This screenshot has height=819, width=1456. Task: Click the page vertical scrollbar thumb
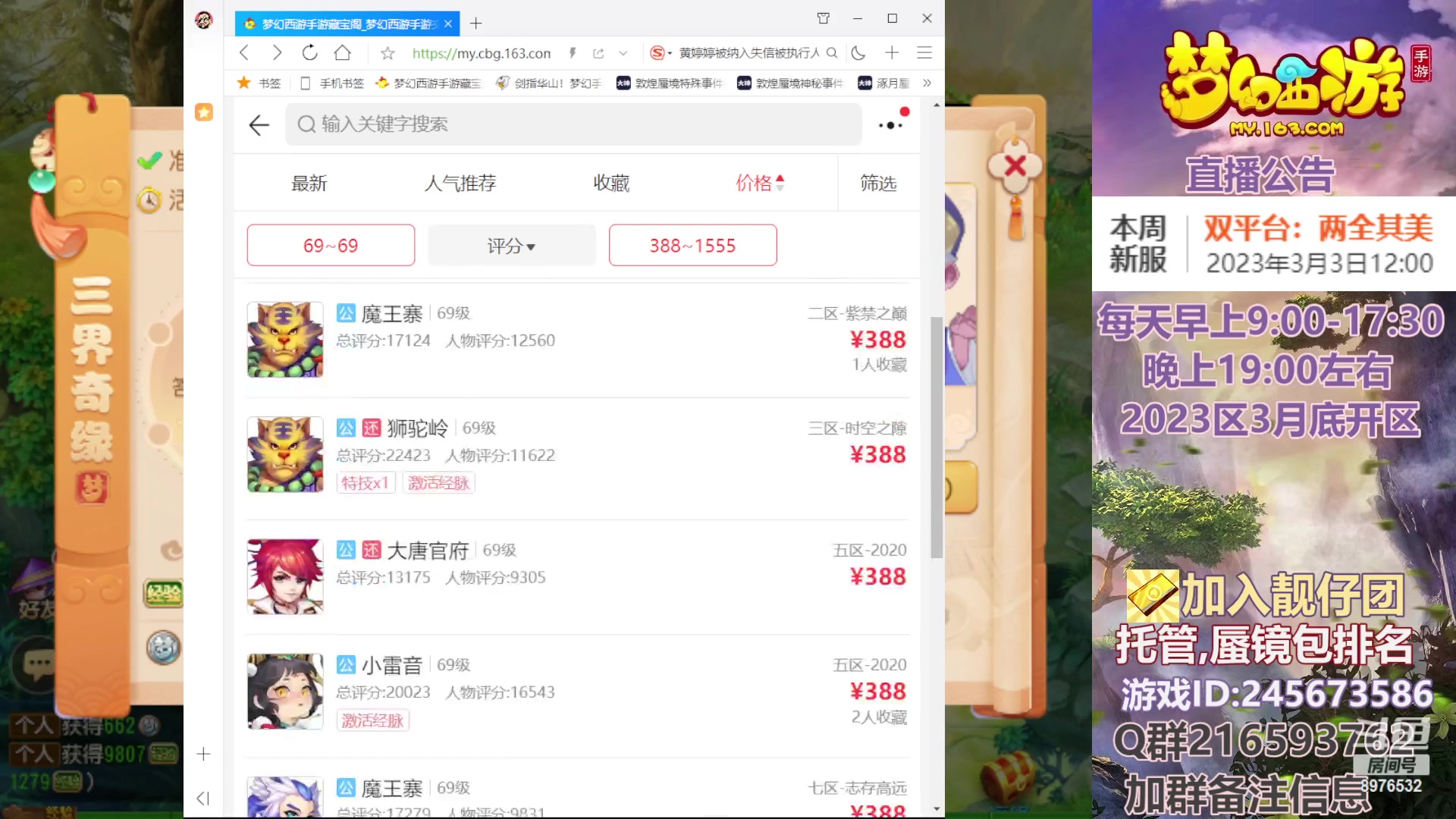point(937,437)
